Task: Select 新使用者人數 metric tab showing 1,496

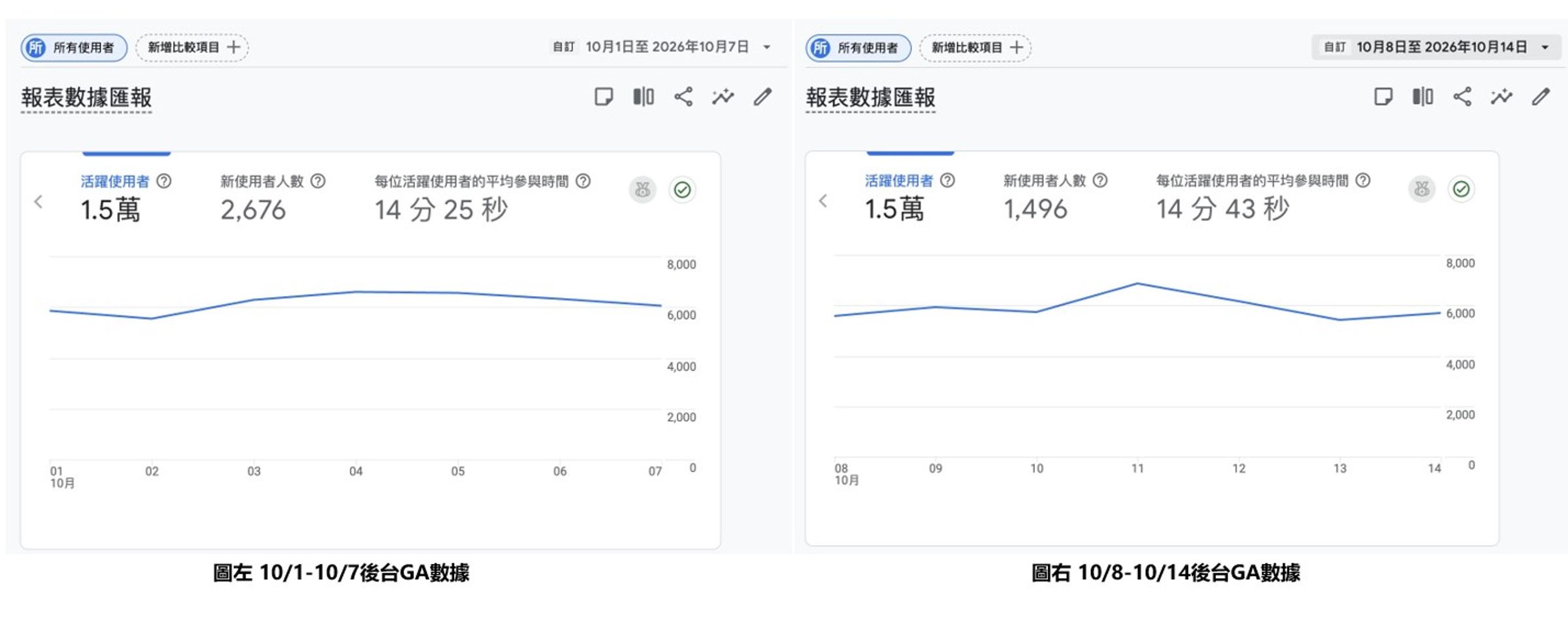Action: tap(1055, 197)
